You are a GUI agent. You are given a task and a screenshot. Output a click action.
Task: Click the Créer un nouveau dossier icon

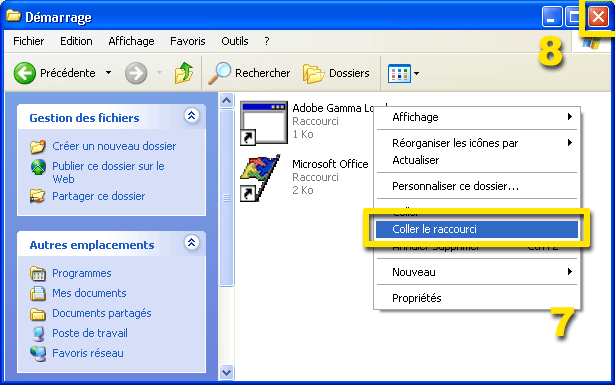tap(38, 146)
